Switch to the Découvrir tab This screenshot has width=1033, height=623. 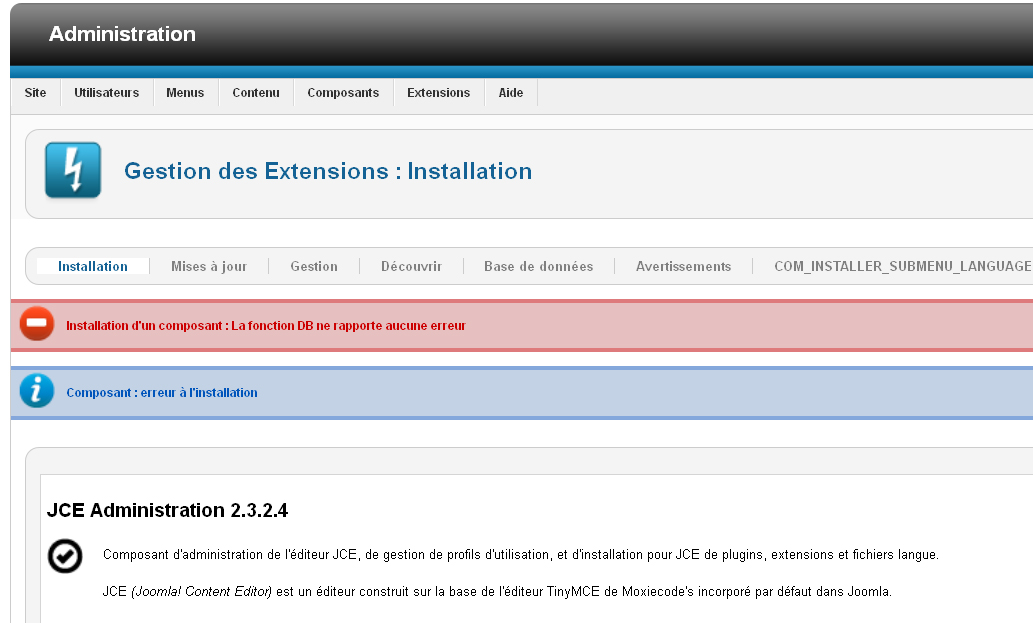coord(411,266)
